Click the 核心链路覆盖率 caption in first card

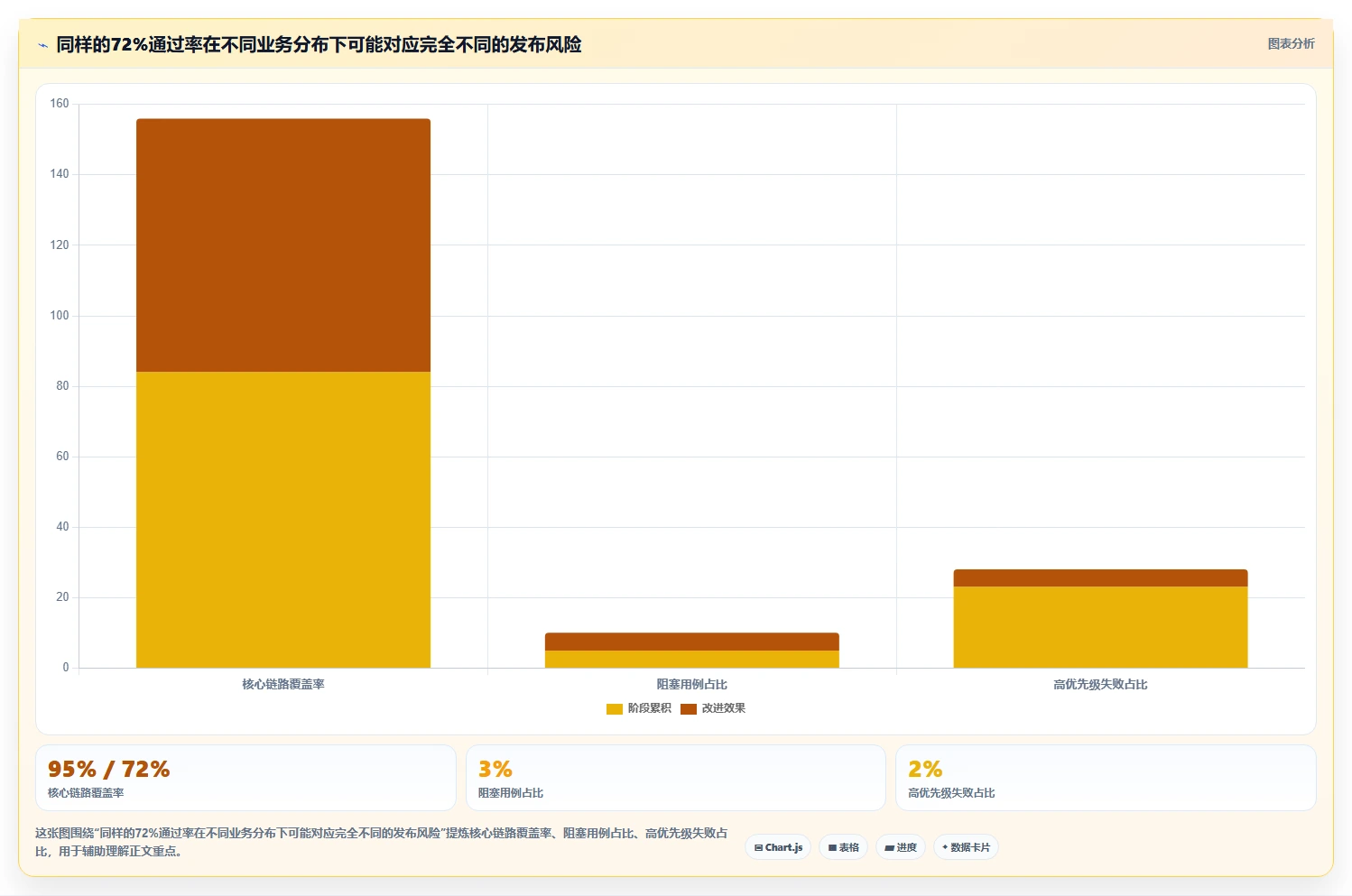pyautogui.click(x=86, y=793)
